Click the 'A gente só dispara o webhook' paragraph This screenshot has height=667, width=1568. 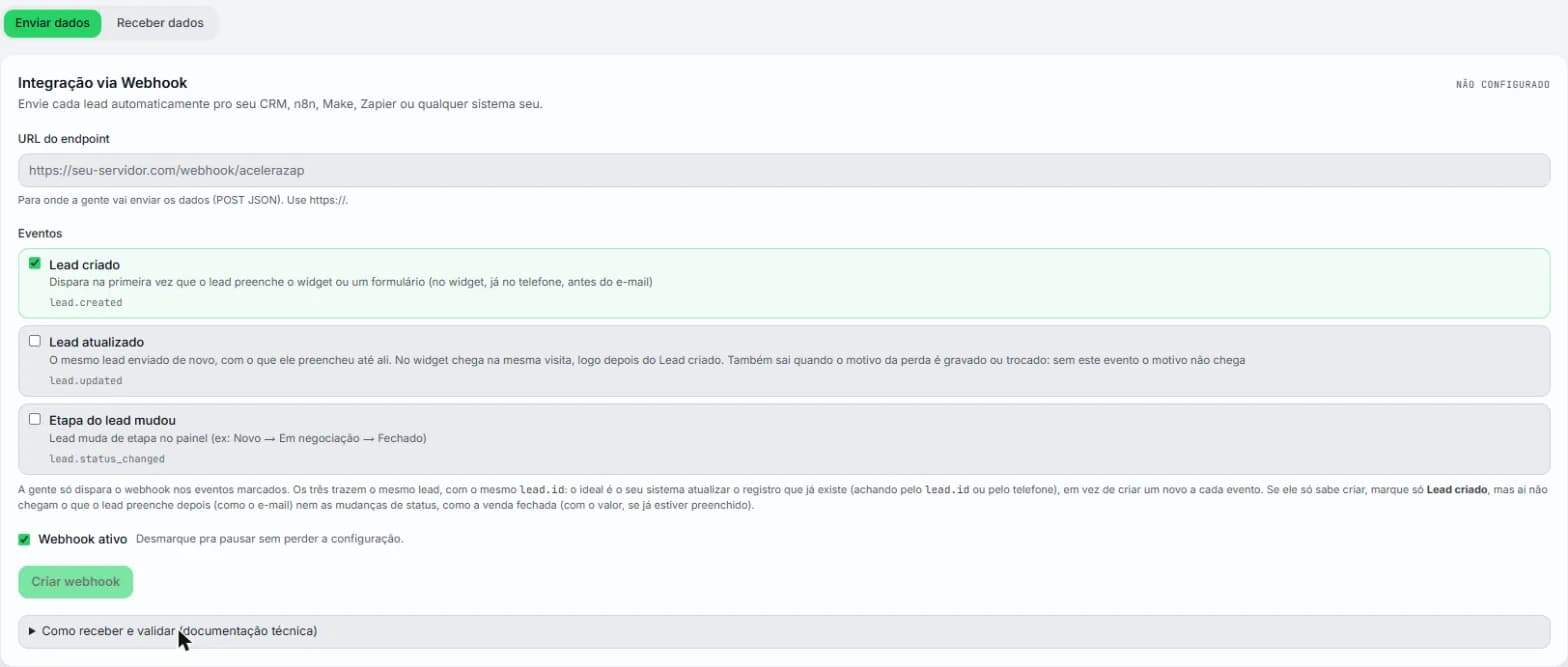[x=784, y=497]
